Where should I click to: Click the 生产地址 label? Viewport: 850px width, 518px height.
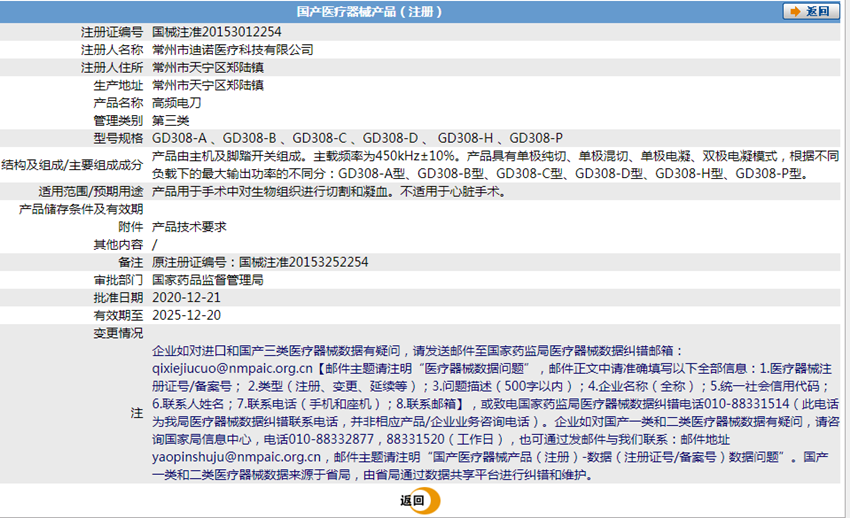pos(118,85)
